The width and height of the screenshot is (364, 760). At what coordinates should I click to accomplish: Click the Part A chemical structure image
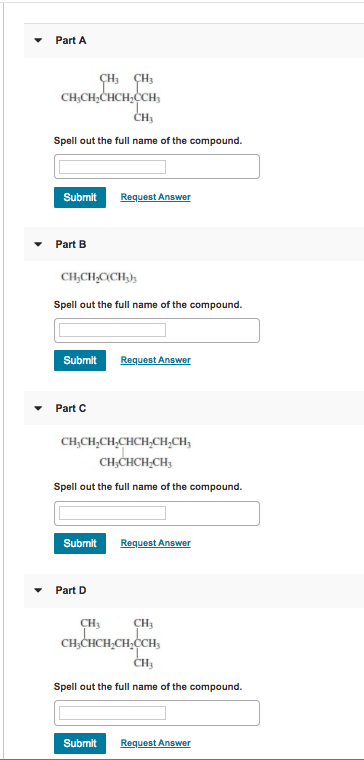click(111, 97)
